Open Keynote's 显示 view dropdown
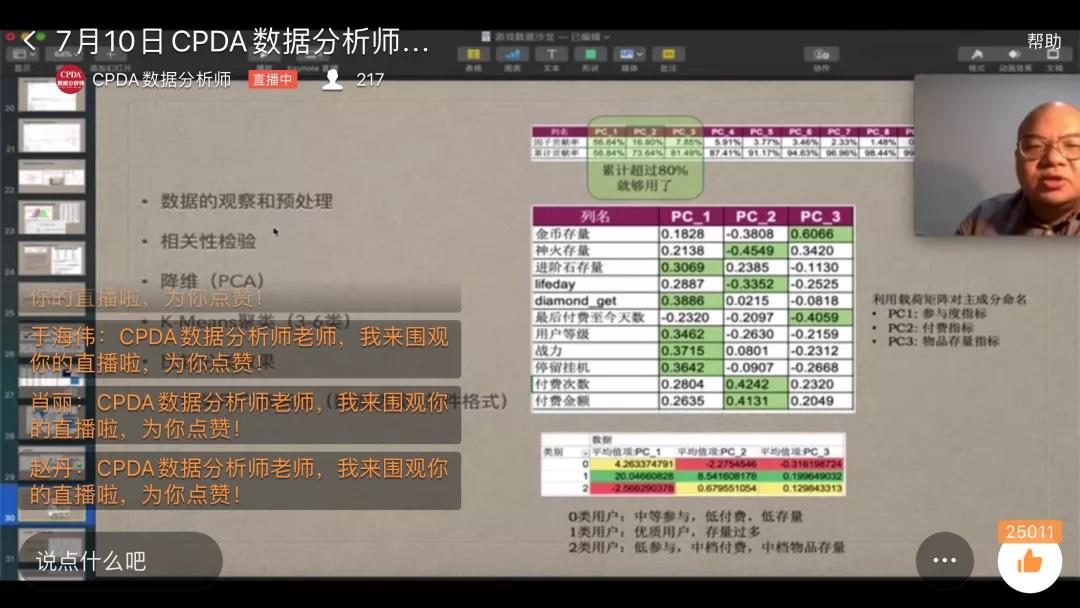The width and height of the screenshot is (1080, 608). tap(22, 54)
